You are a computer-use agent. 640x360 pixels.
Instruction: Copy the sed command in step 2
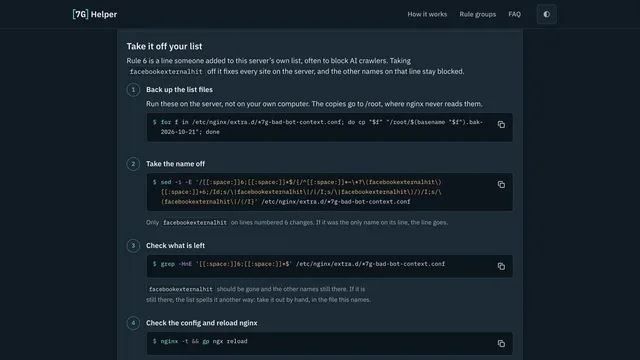[501, 184]
